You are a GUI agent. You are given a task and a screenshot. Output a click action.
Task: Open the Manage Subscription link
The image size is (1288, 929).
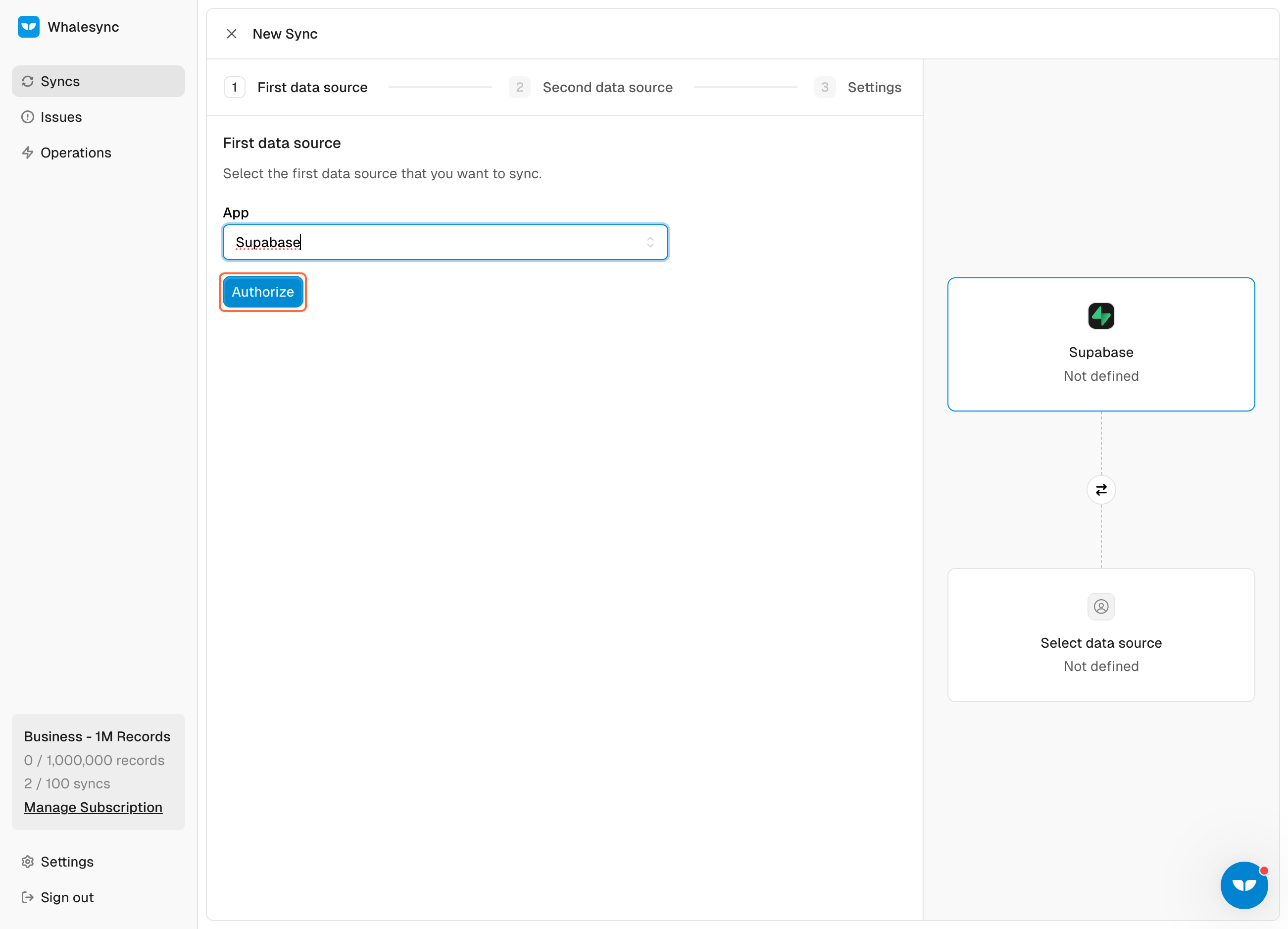click(x=93, y=807)
